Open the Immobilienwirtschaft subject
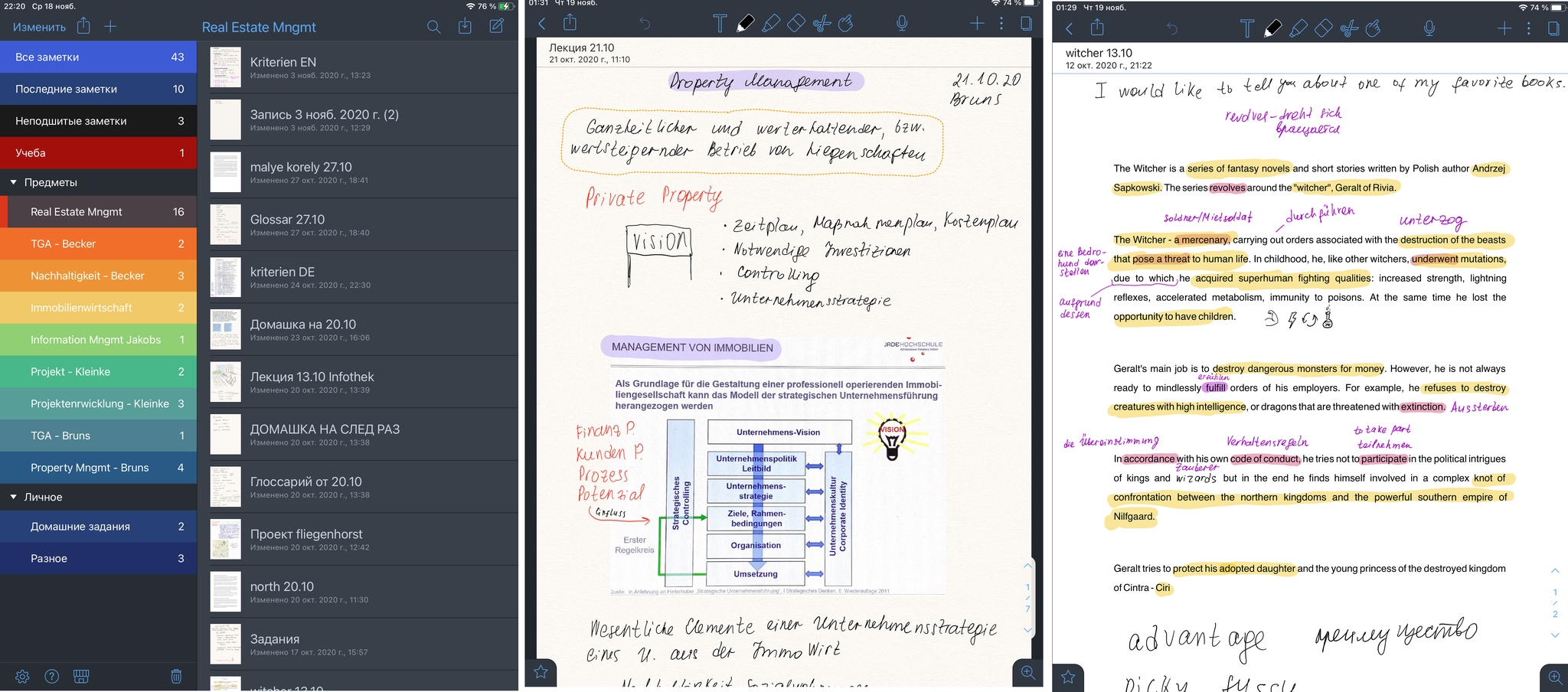 coord(98,308)
